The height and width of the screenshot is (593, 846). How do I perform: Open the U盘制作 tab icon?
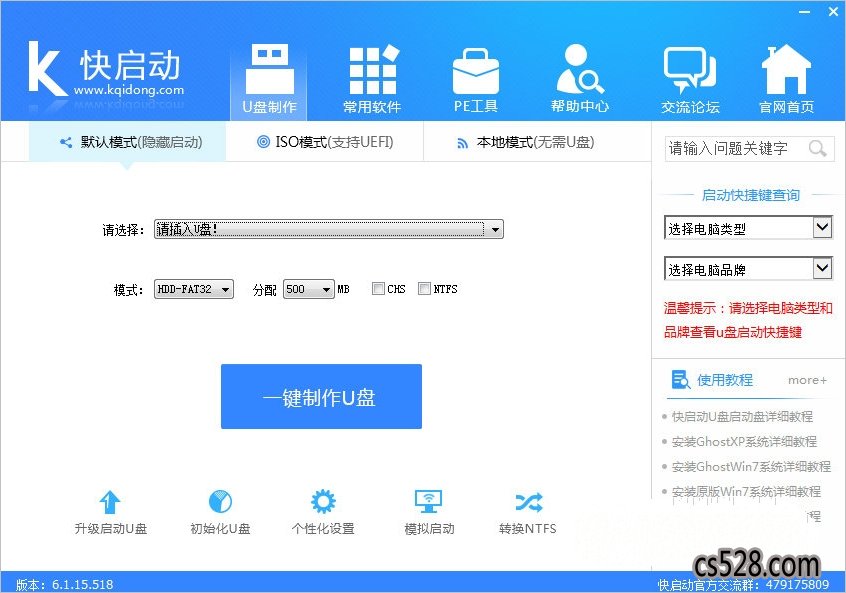(x=270, y=69)
